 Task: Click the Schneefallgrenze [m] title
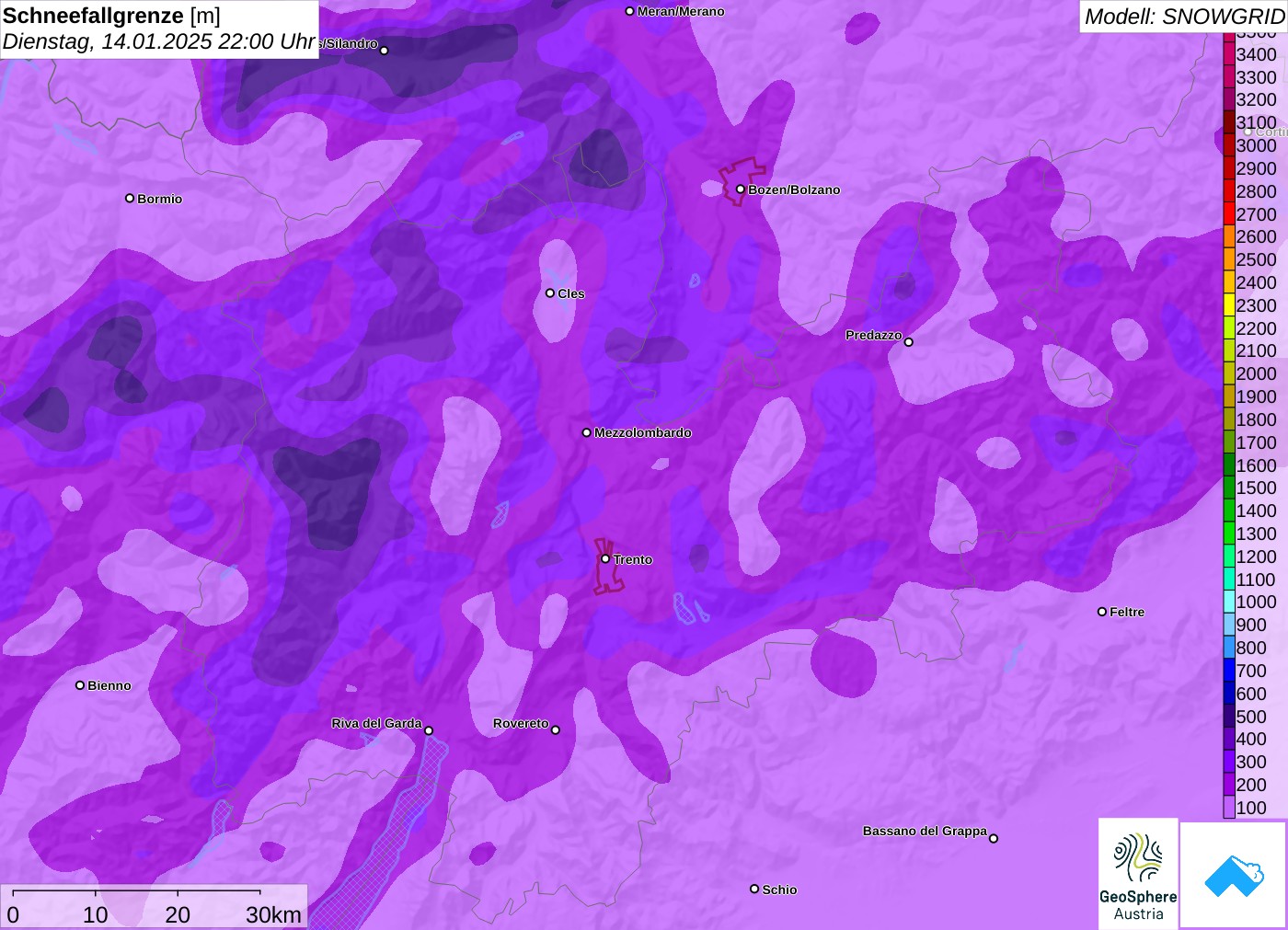coord(111,16)
